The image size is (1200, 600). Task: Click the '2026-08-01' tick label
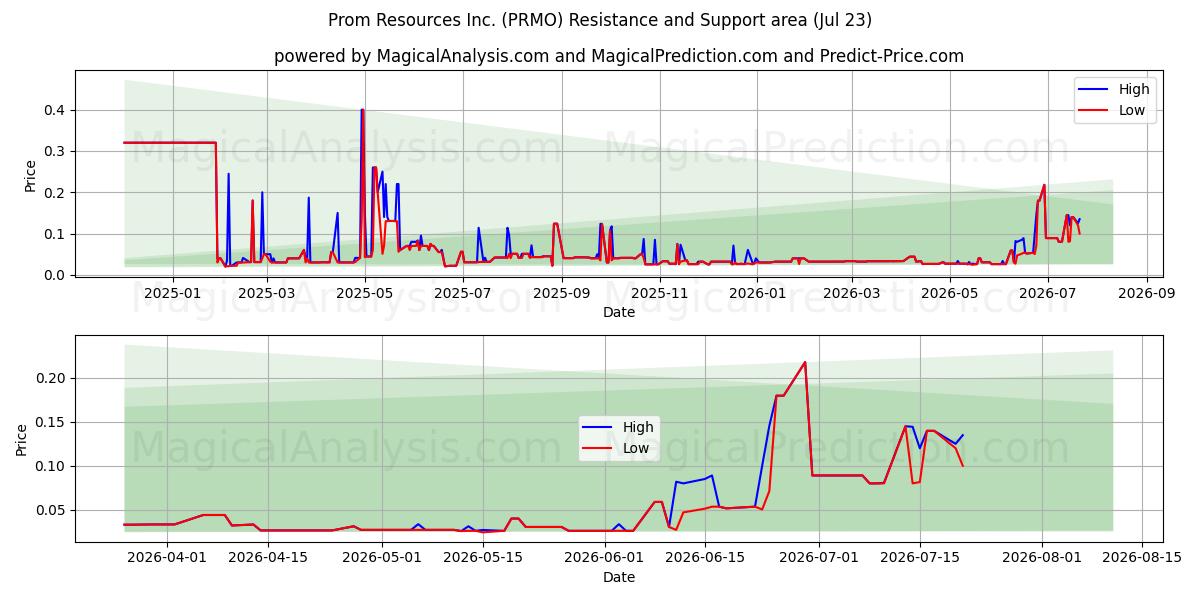1043,559
